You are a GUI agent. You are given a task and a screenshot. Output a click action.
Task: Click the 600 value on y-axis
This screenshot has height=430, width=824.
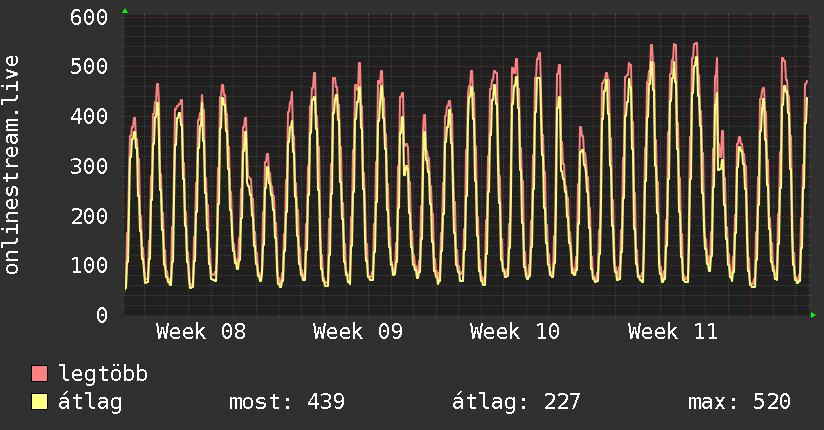point(90,17)
